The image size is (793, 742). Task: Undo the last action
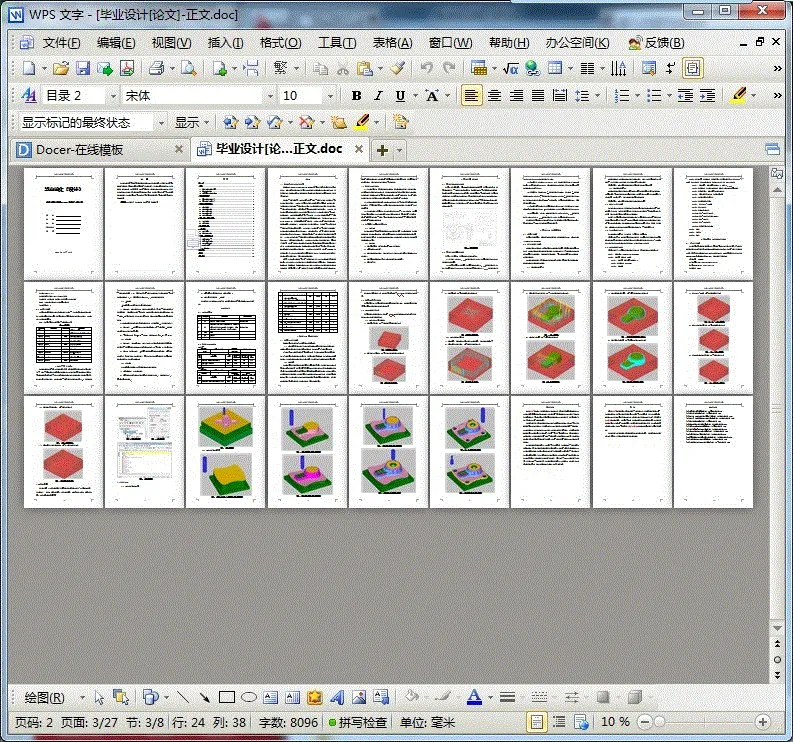tap(427, 68)
